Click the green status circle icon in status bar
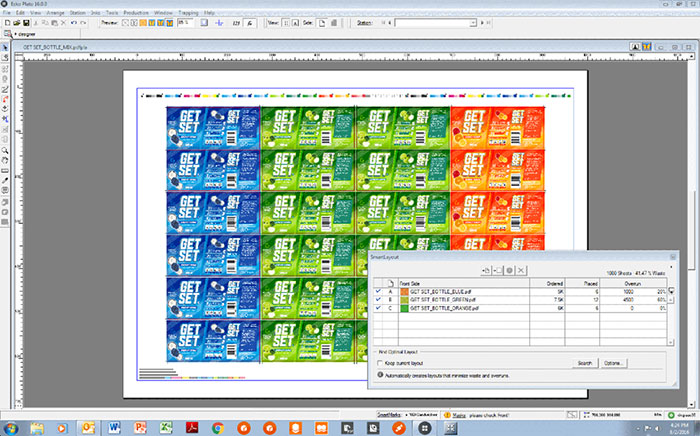 tap(671, 415)
